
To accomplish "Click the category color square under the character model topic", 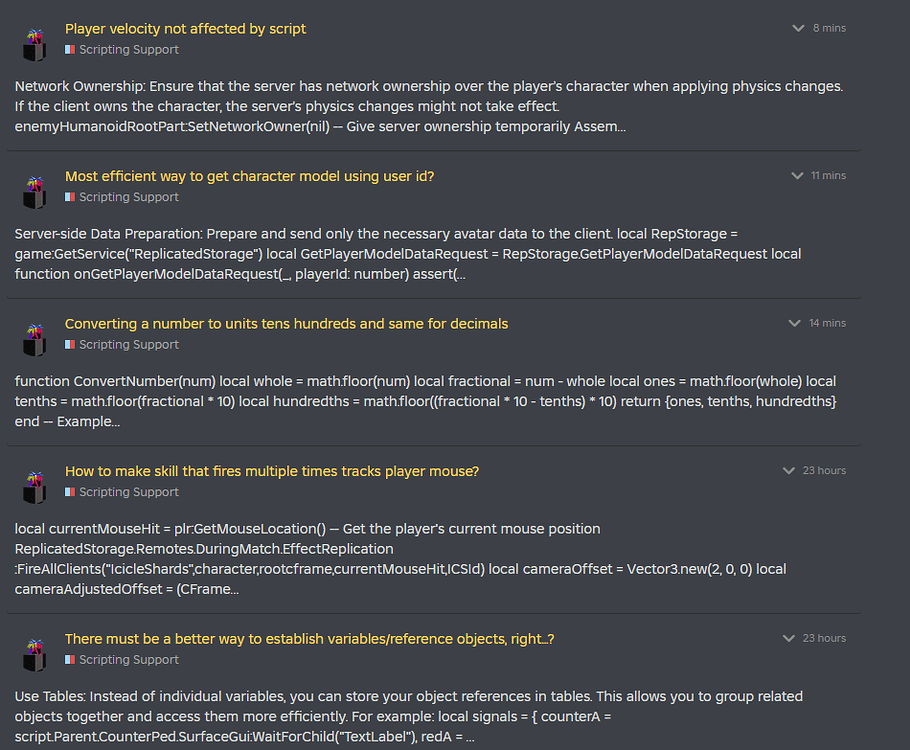I will (69, 196).
